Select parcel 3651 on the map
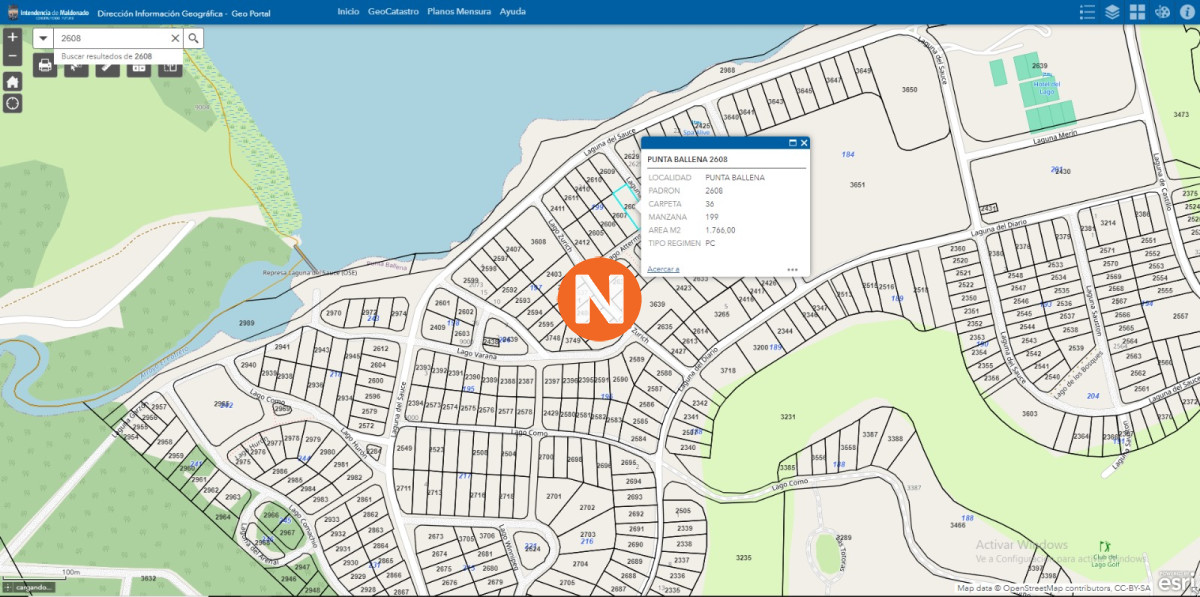The width and height of the screenshot is (1200, 597). point(856,185)
